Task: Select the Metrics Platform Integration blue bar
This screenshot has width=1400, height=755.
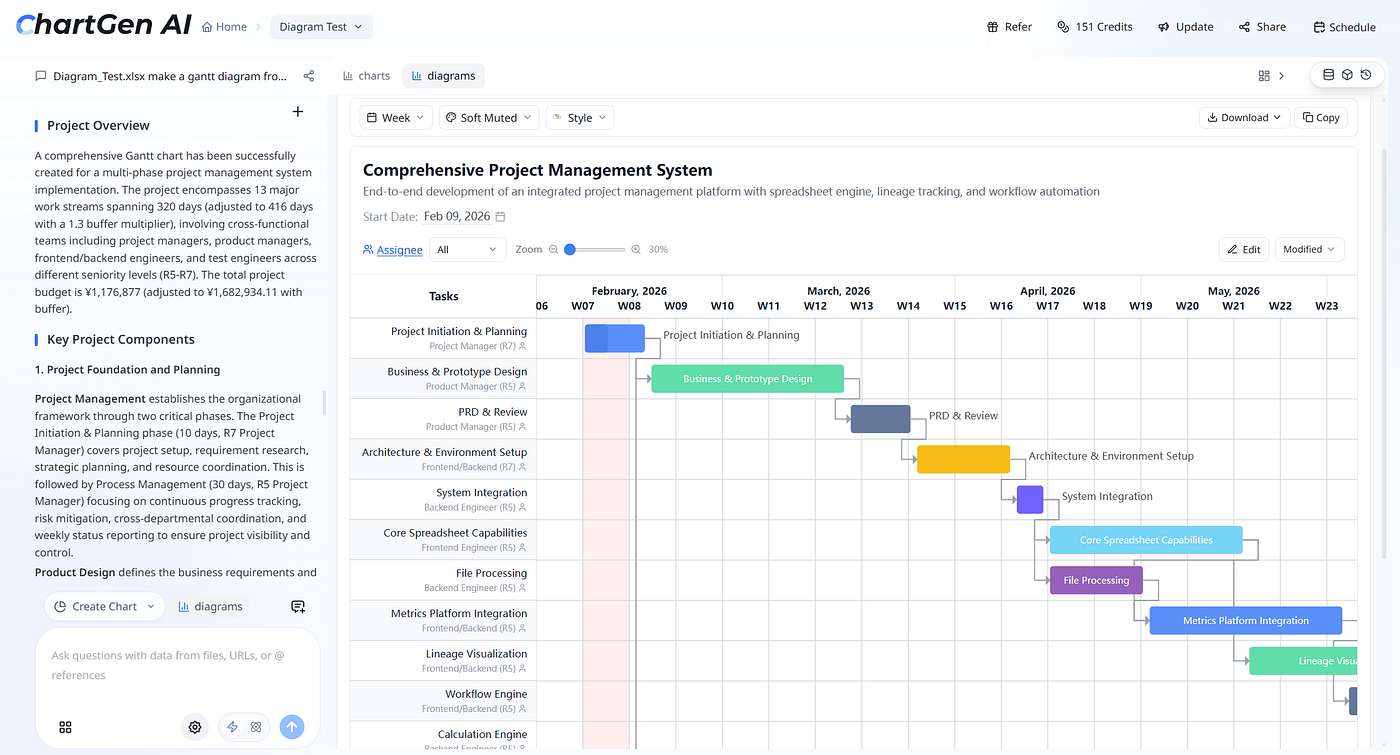Action: pyautogui.click(x=1246, y=621)
